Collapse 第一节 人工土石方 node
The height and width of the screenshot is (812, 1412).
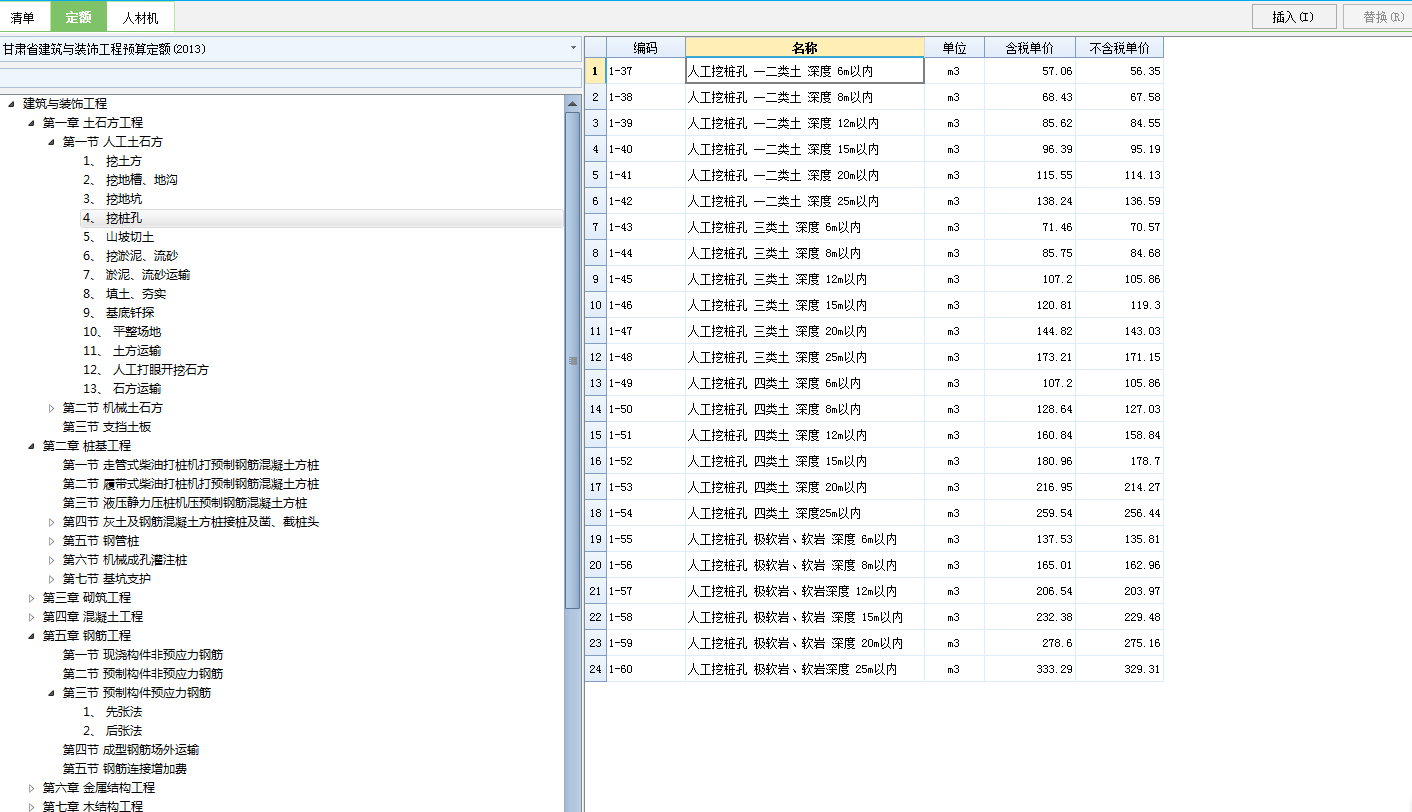[51, 142]
